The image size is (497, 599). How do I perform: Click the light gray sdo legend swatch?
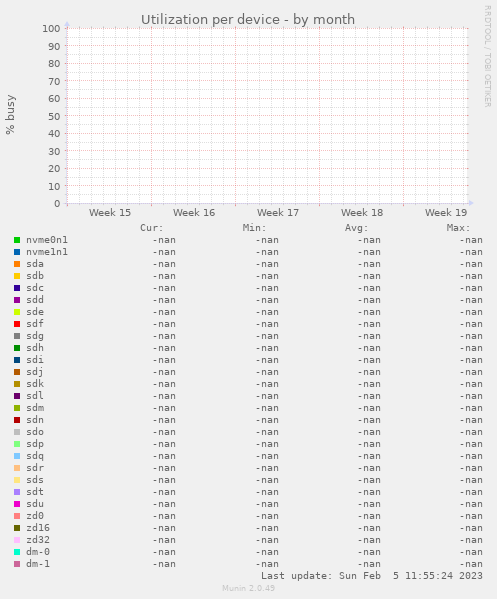(17, 432)
